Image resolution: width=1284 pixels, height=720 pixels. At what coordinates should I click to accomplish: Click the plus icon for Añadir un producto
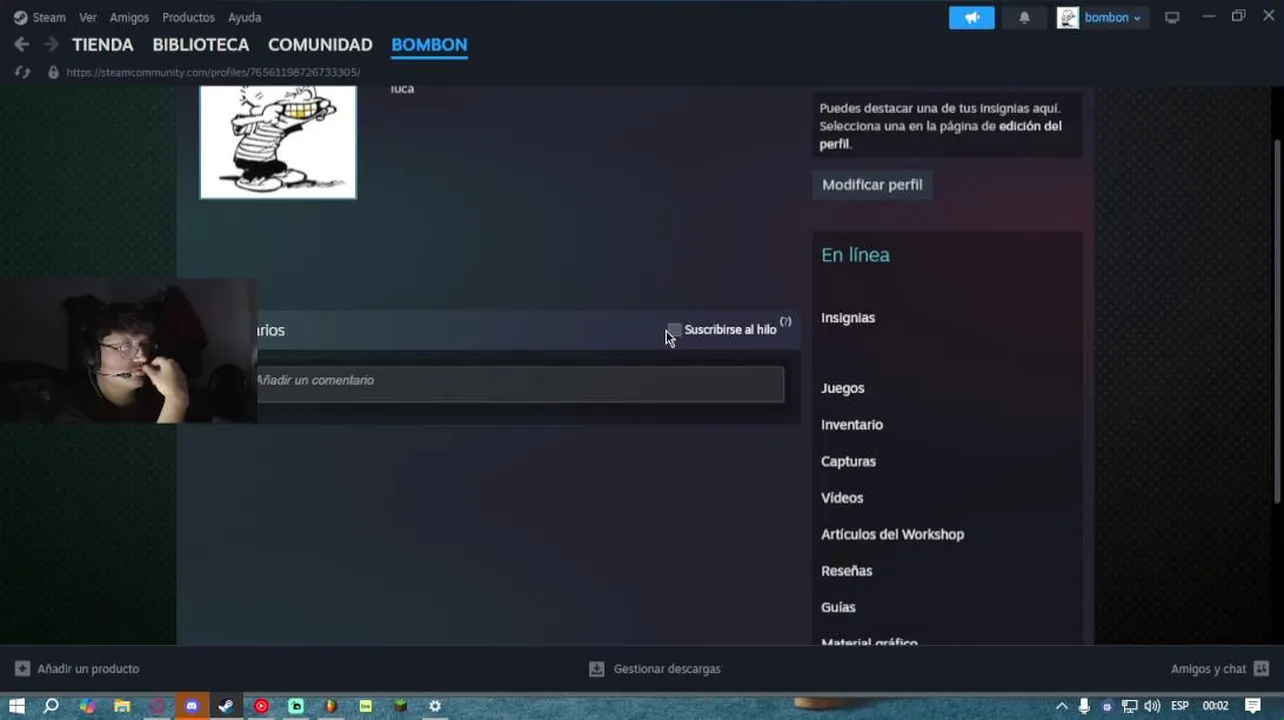[22, 668]
